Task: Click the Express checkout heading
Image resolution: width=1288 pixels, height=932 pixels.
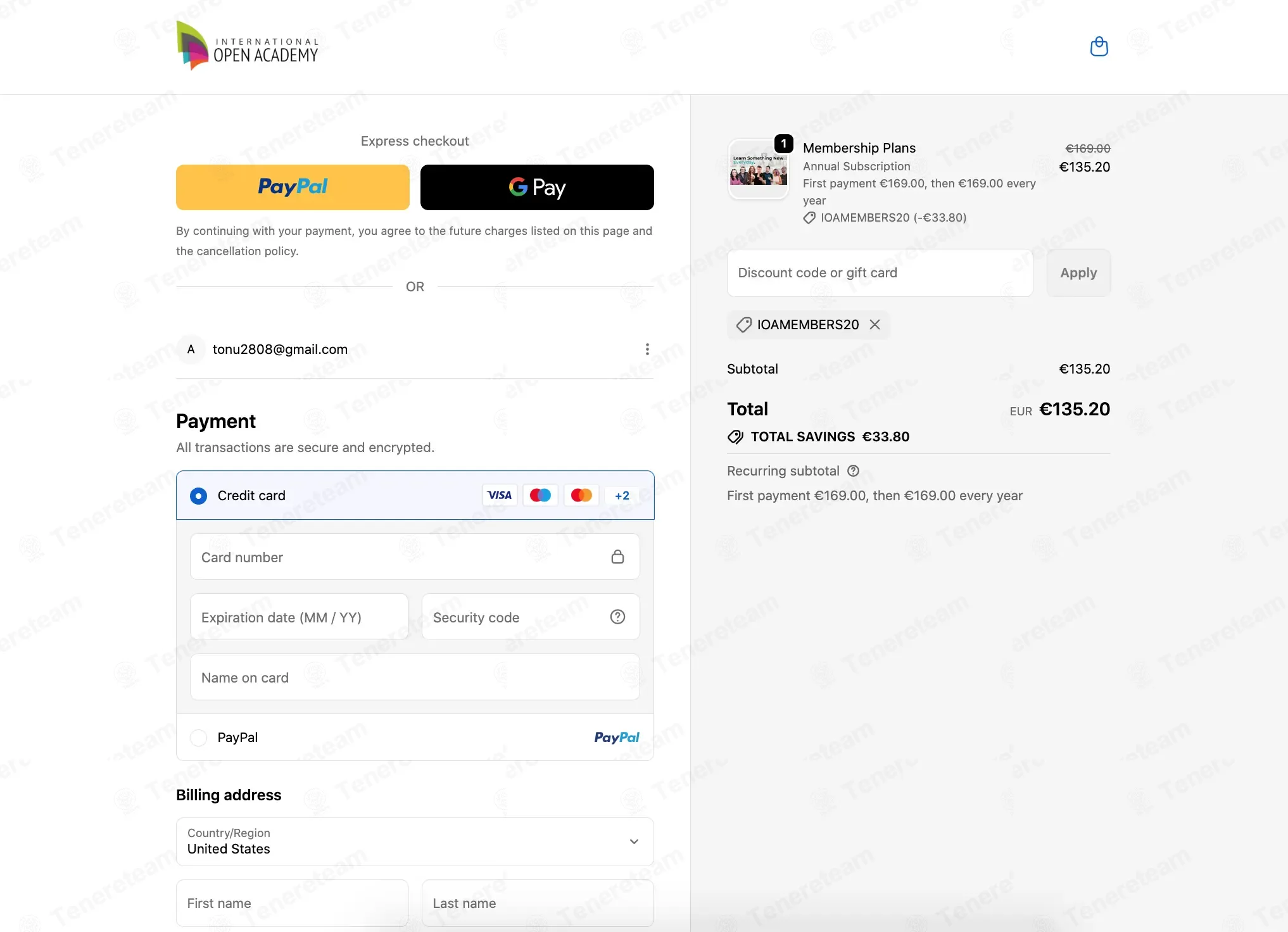Action: 415,141
